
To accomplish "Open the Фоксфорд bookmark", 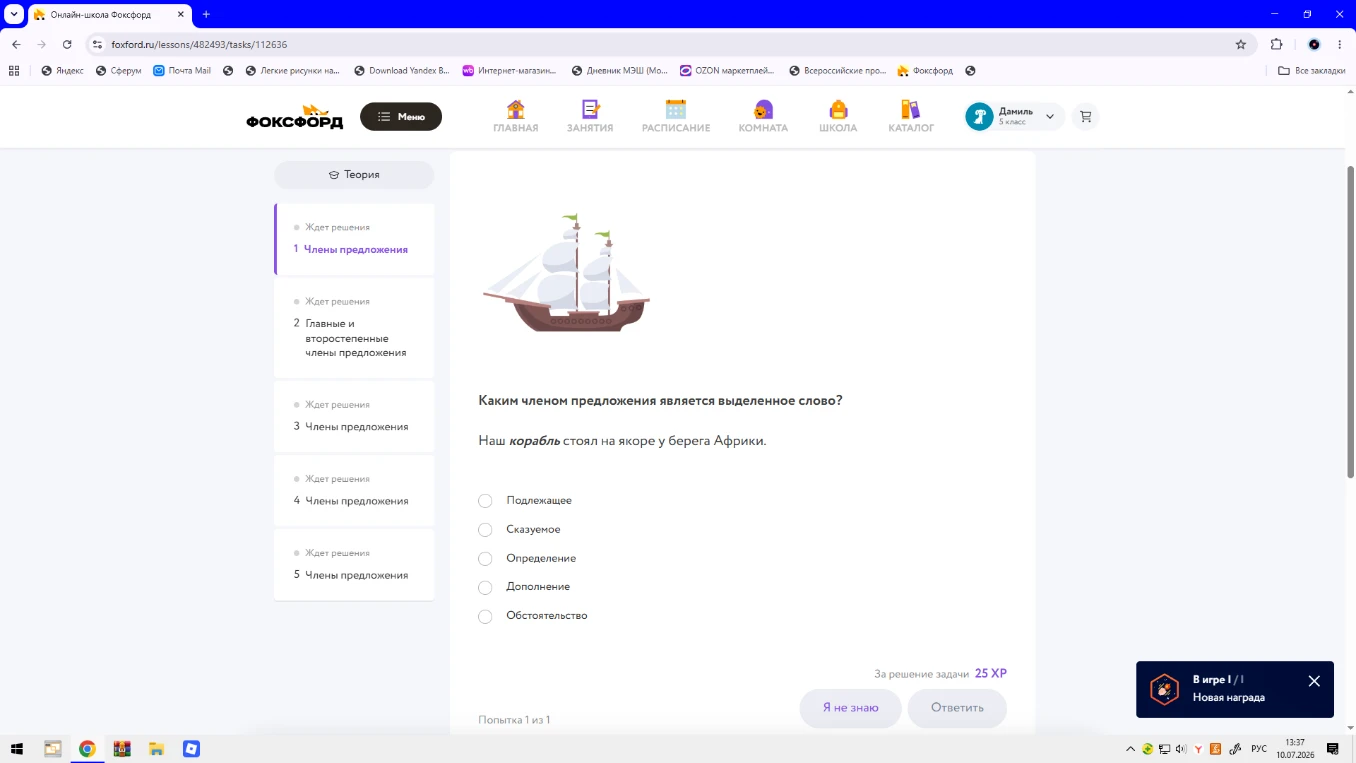I will 925,71.
